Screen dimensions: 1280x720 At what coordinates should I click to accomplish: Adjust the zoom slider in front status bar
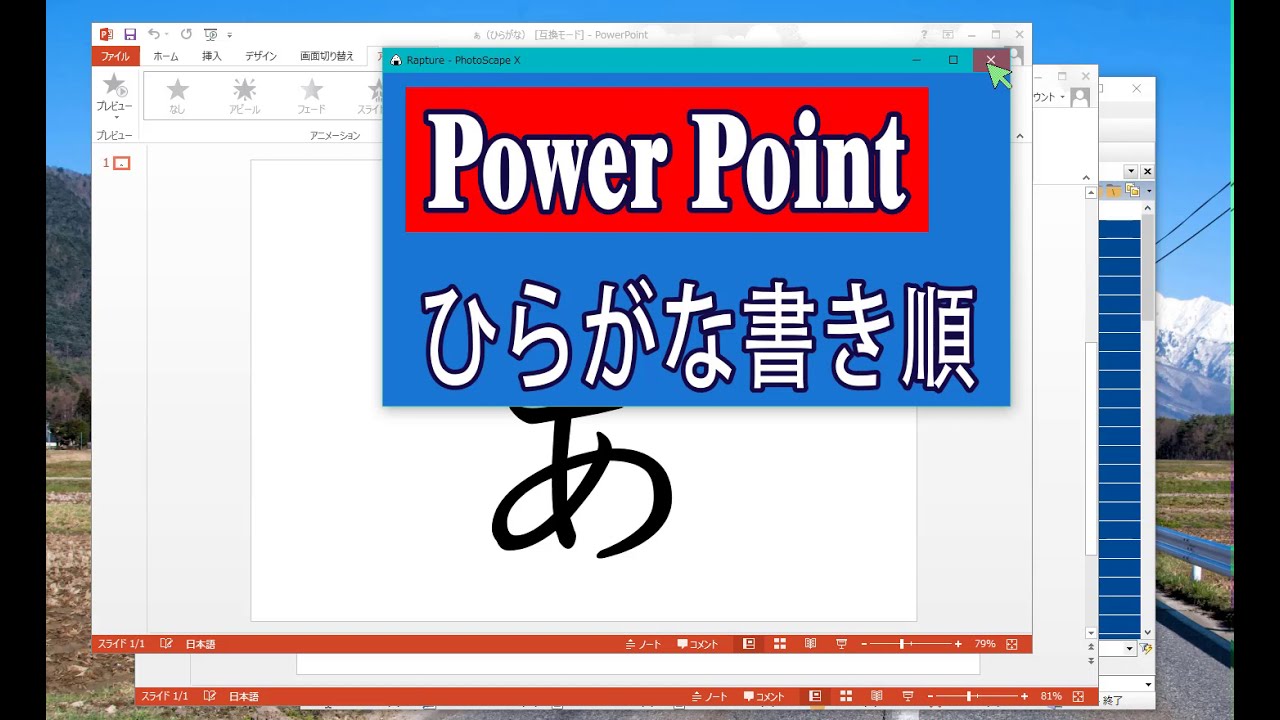point(902,644)
